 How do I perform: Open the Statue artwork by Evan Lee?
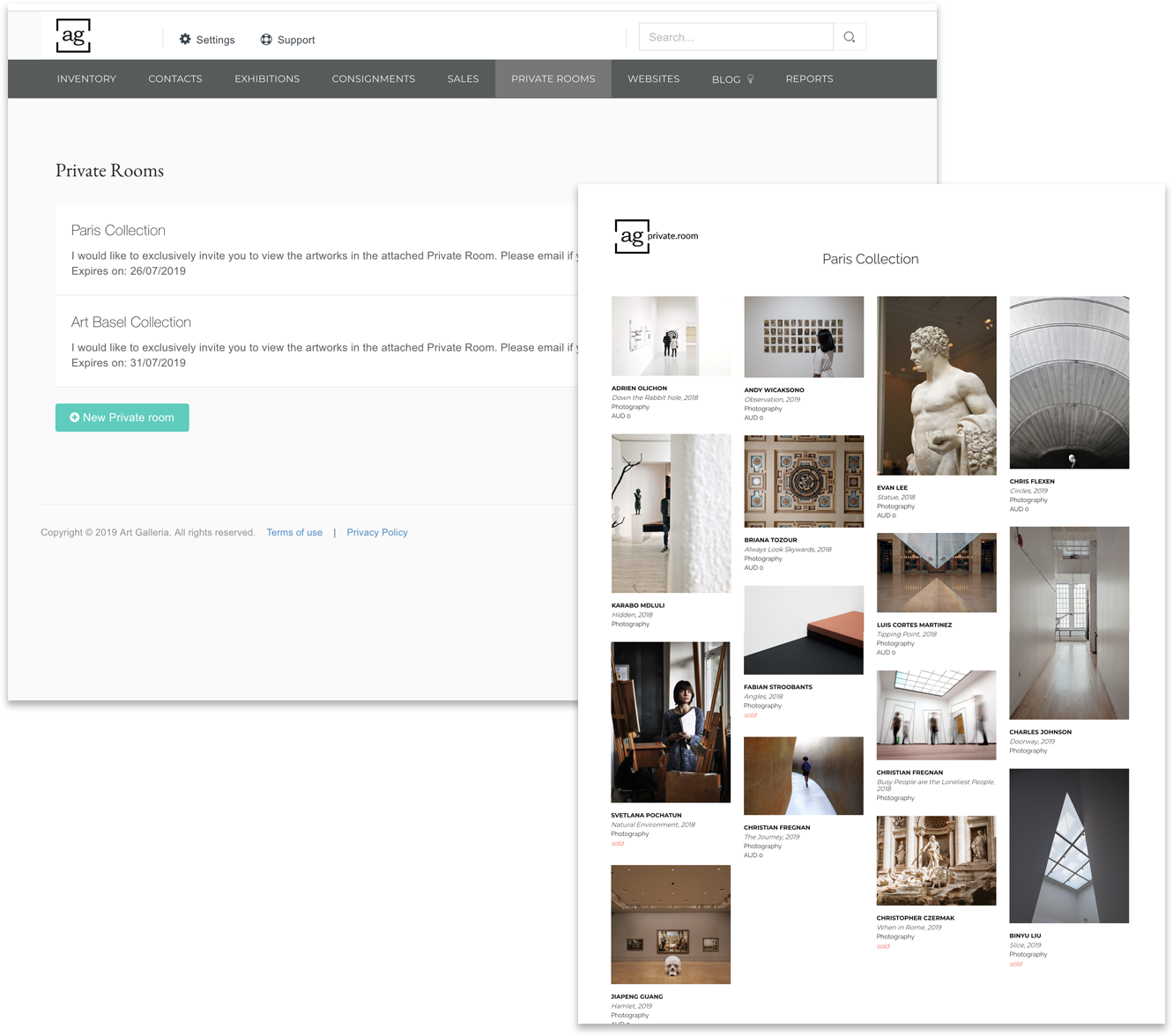pyautogui.click(x=936, y=388)
